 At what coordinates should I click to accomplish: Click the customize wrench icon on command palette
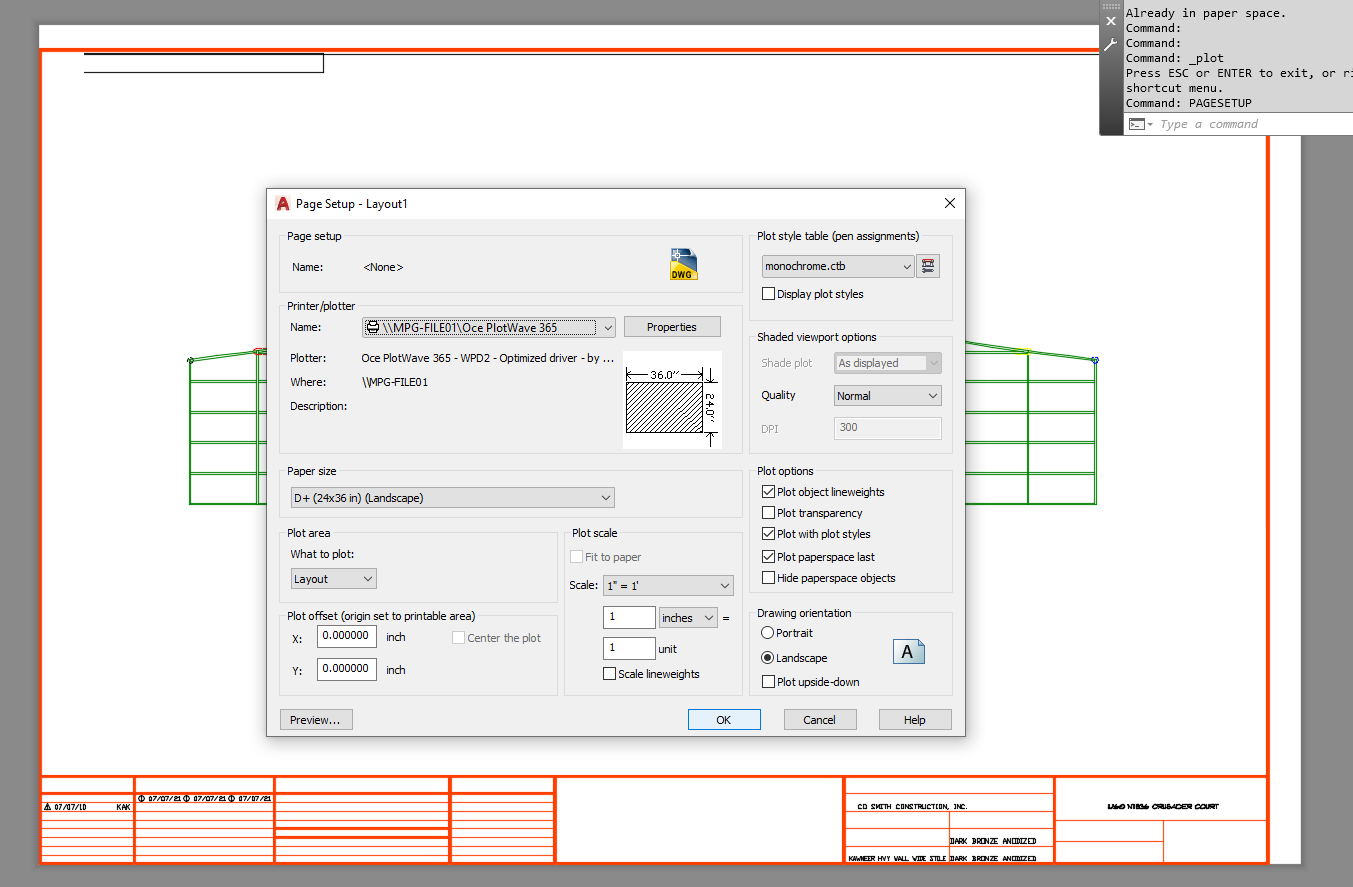coord(1110,45)
